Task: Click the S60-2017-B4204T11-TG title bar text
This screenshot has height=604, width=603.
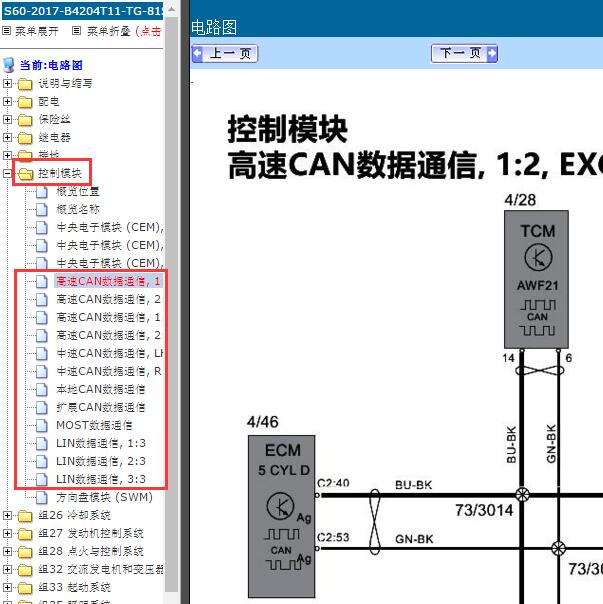Action: [82, 11]
